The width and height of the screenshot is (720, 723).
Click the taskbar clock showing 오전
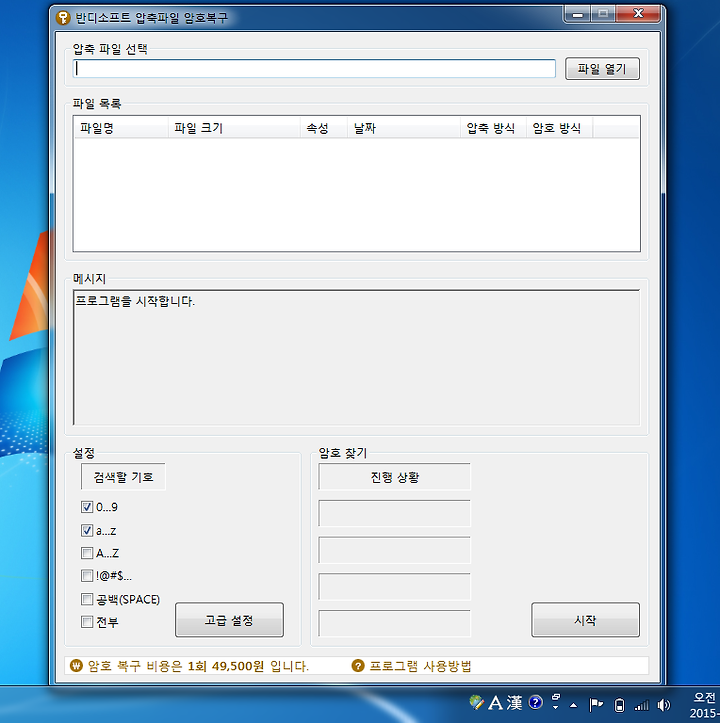[704, 704]
